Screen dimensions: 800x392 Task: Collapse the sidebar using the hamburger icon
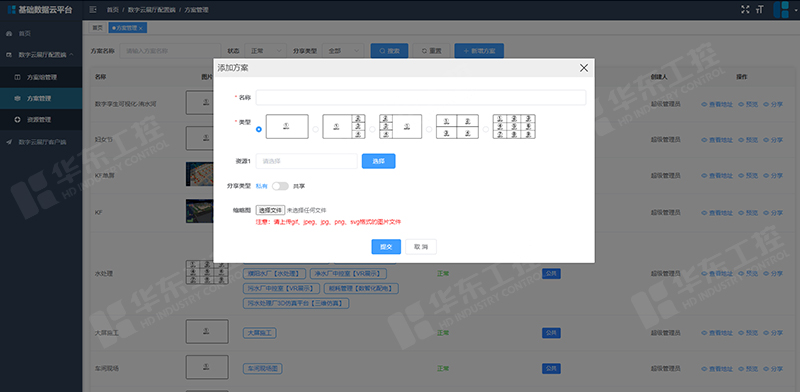coord(93,10)
